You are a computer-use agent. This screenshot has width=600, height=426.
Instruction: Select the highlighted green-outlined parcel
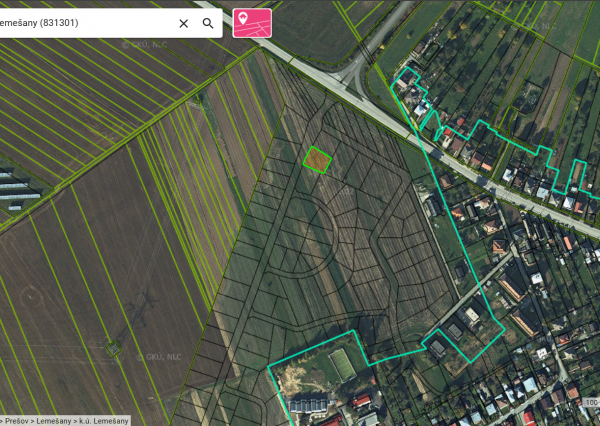point(317,160)
